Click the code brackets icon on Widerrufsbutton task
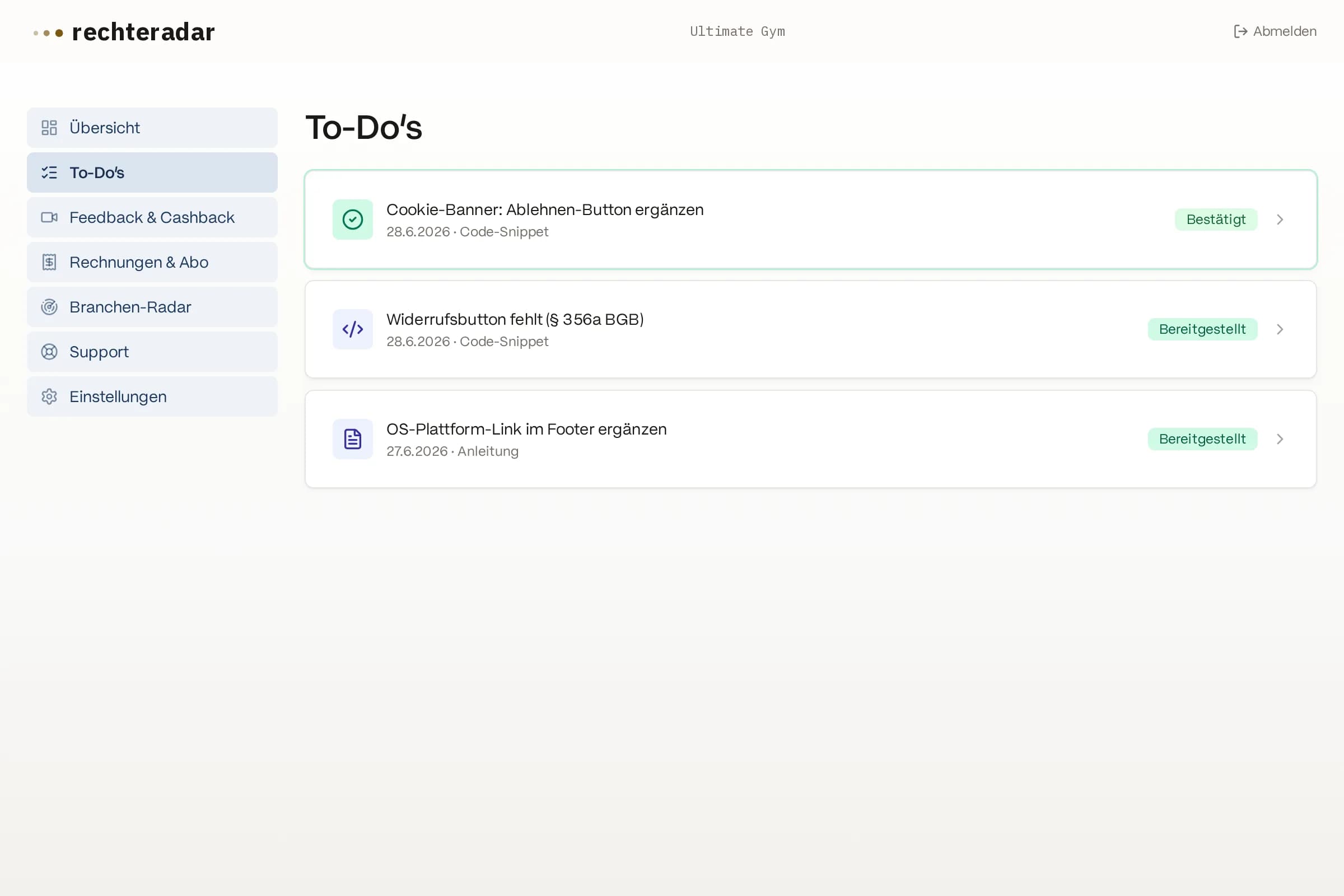 coord(353,329)
